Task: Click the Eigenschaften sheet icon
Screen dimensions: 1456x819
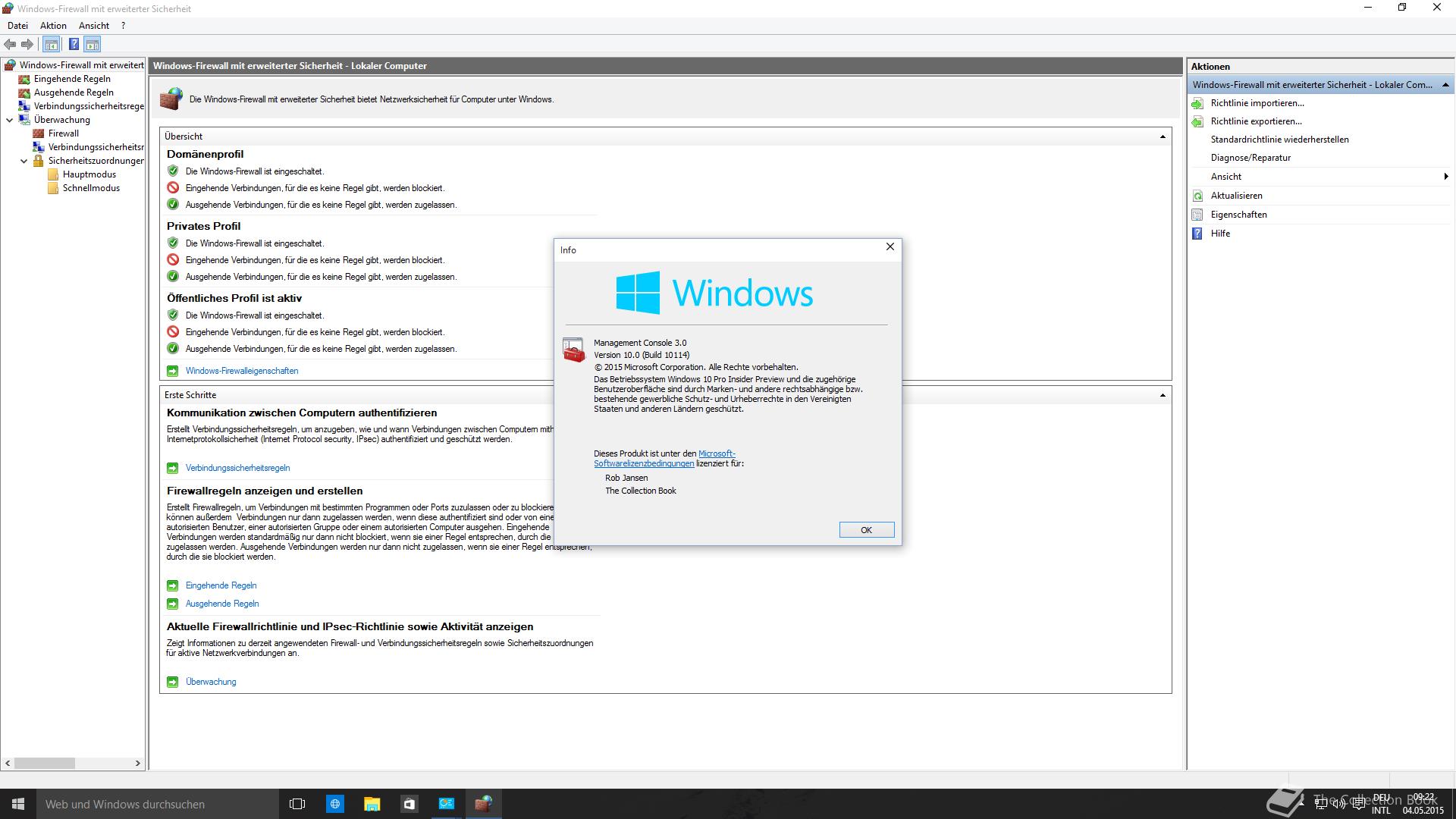Action: point(1197,215)
